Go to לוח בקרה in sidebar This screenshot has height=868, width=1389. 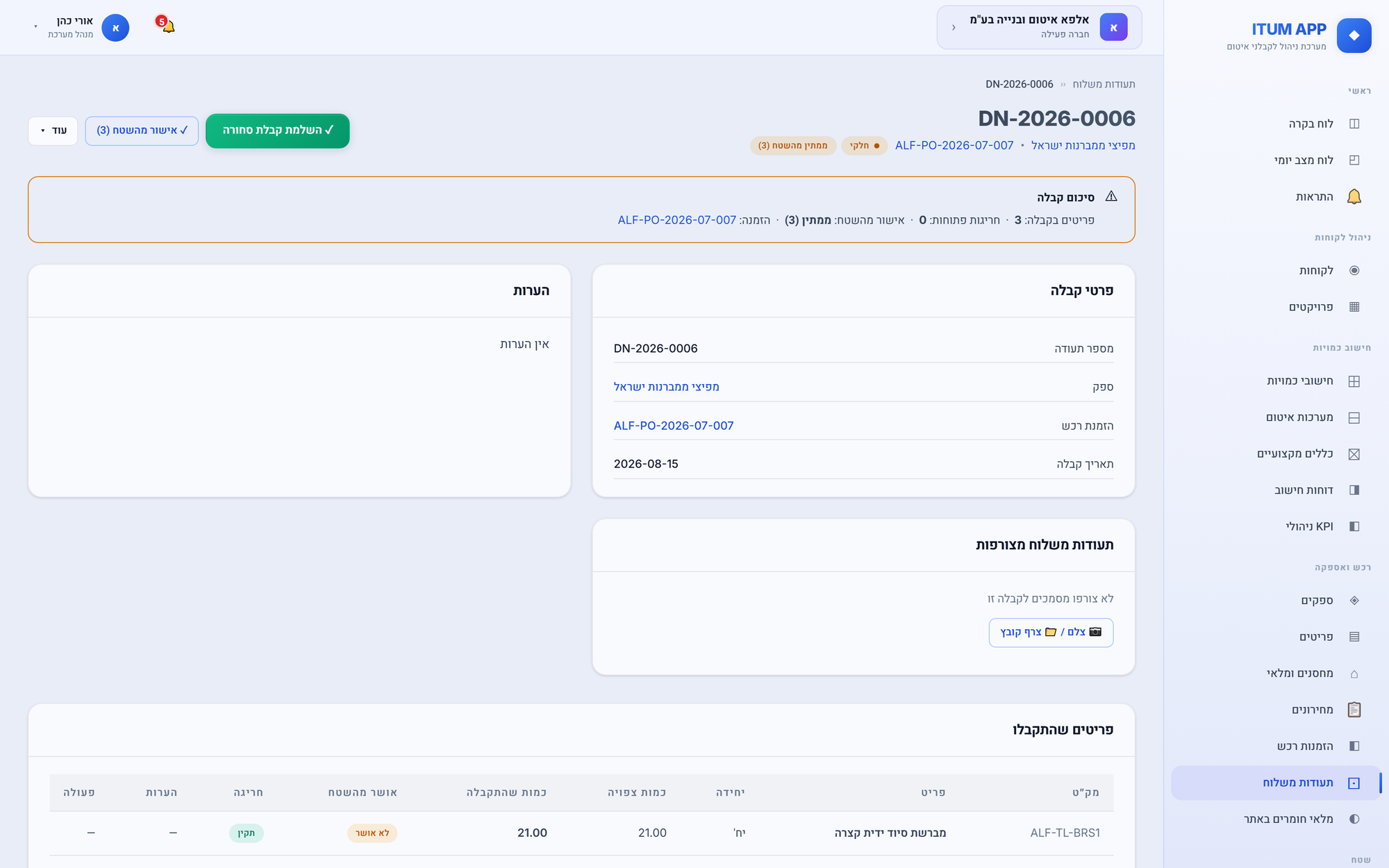click(1311, 124)
